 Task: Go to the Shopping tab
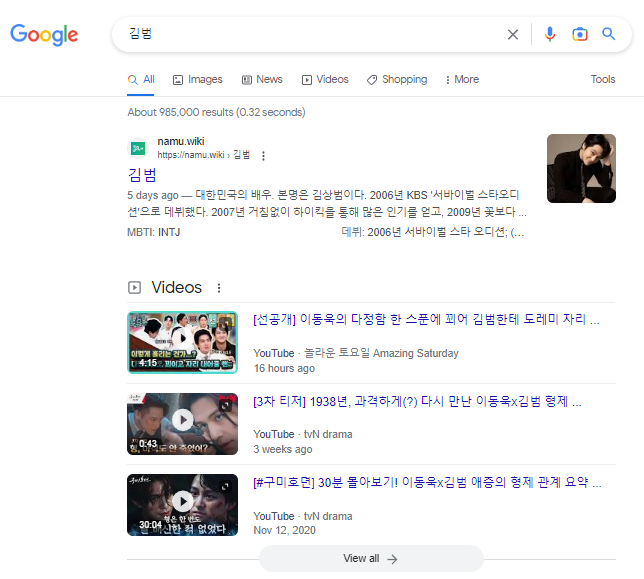coord(397,79)
